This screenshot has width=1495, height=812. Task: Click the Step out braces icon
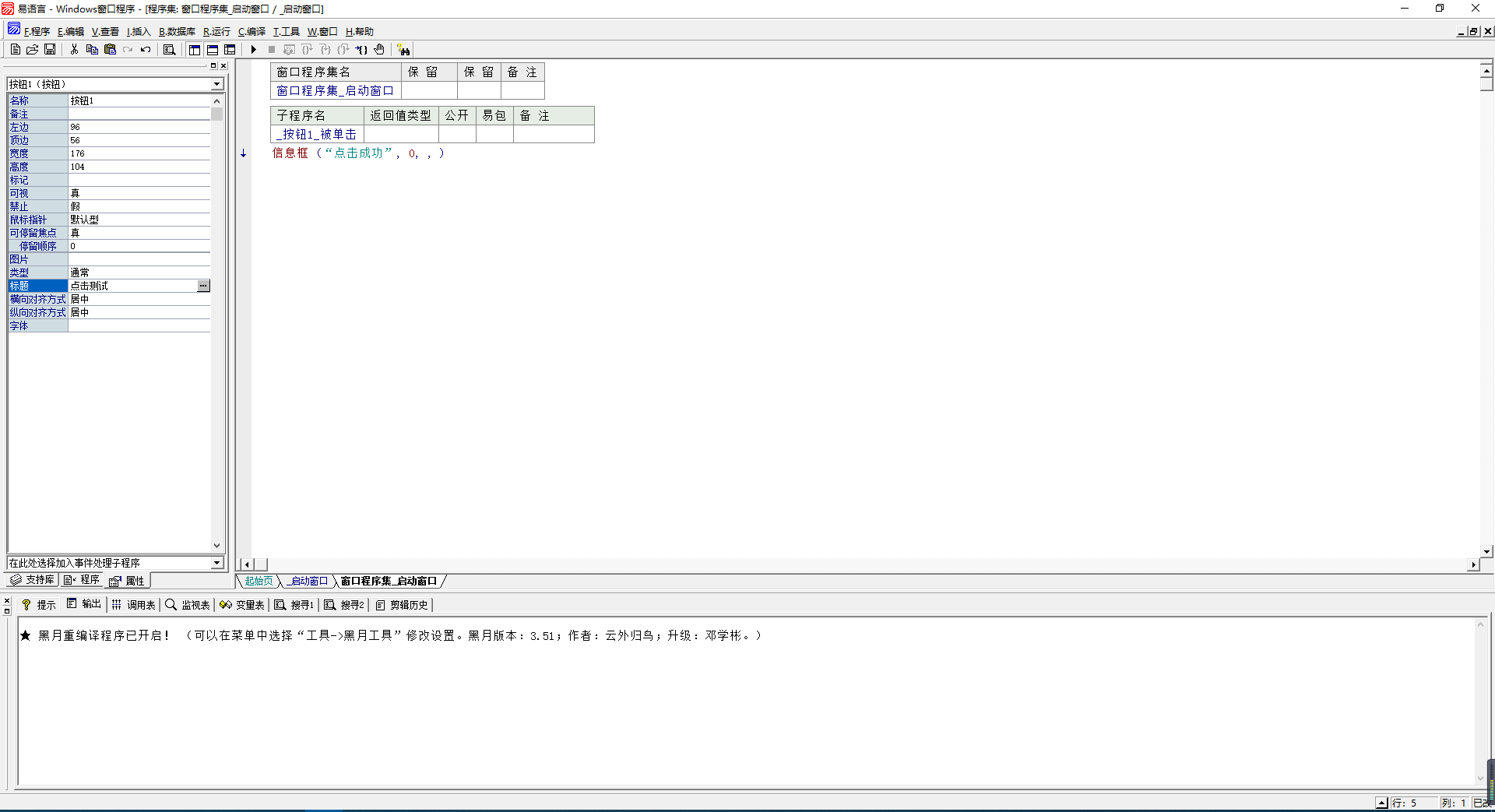click(343, 49)
